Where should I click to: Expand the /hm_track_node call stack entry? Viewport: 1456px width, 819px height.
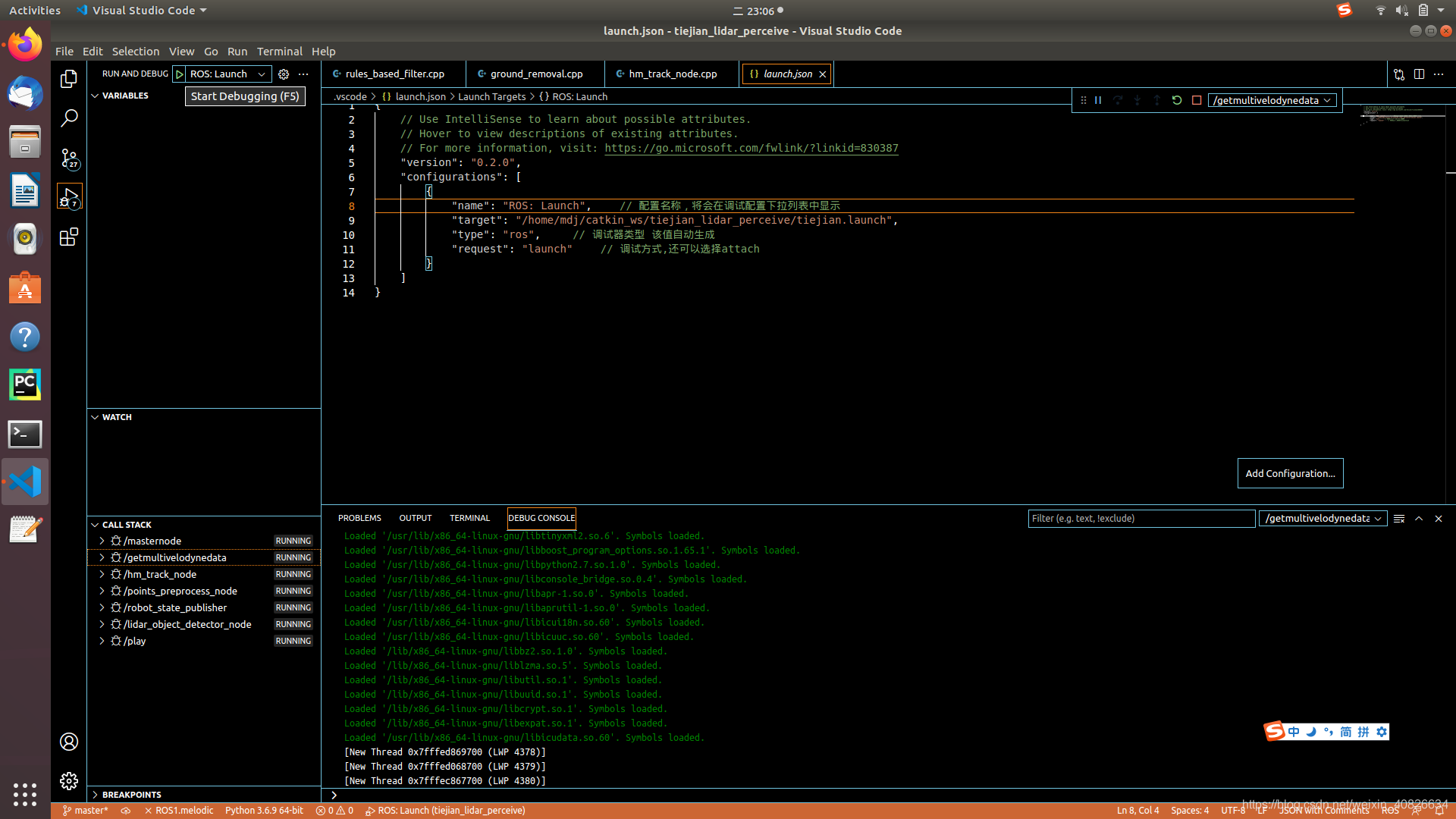(102, 574)
